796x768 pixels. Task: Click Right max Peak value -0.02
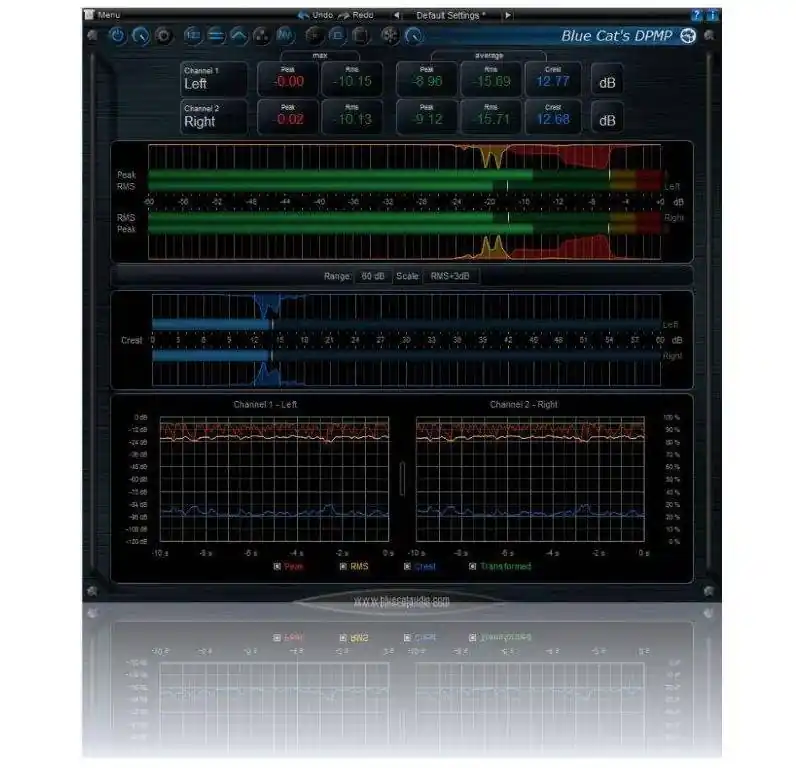(288, 117)
